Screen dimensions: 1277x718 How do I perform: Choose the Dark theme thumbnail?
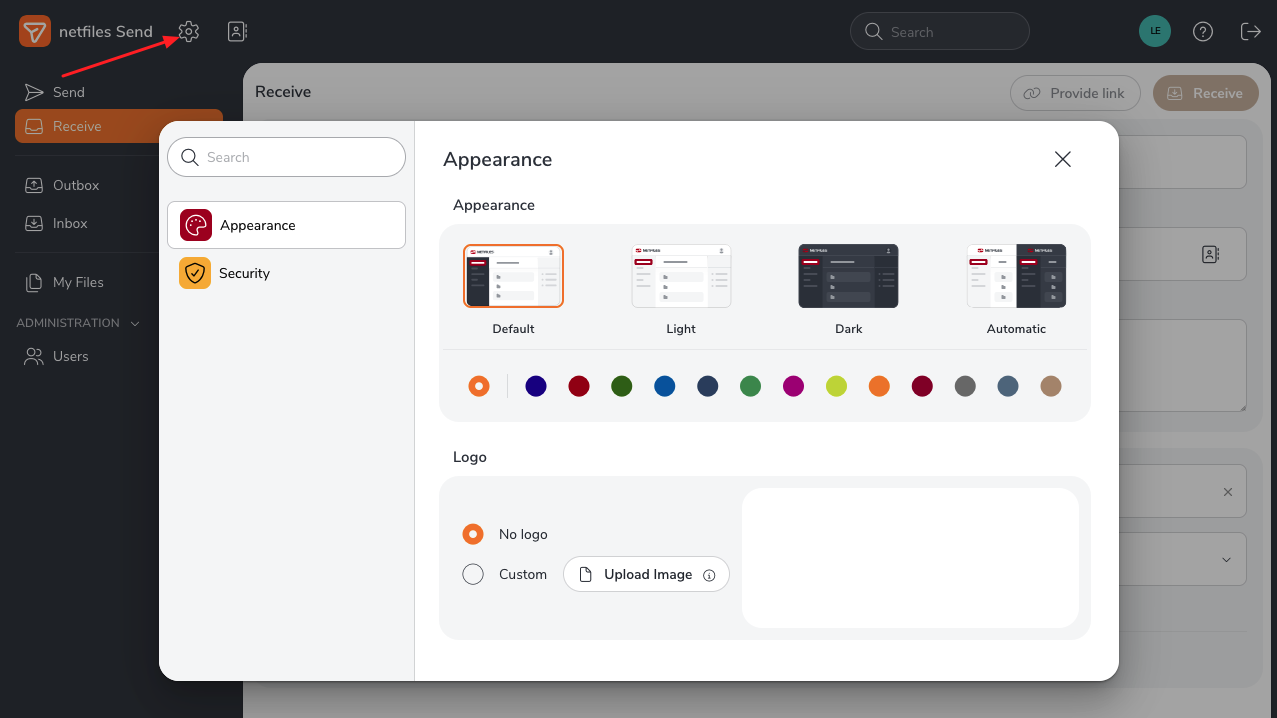848,276
